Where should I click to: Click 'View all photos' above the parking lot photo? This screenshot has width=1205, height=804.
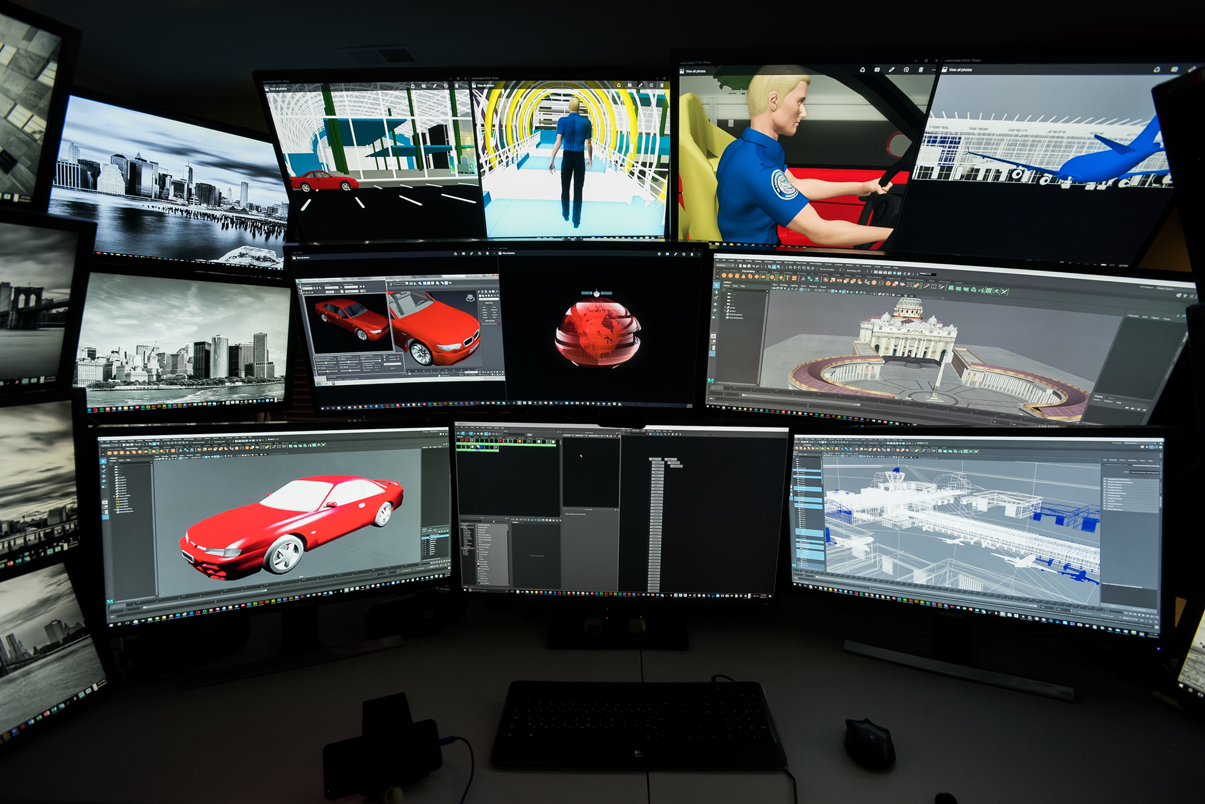(x=278, y=88)
